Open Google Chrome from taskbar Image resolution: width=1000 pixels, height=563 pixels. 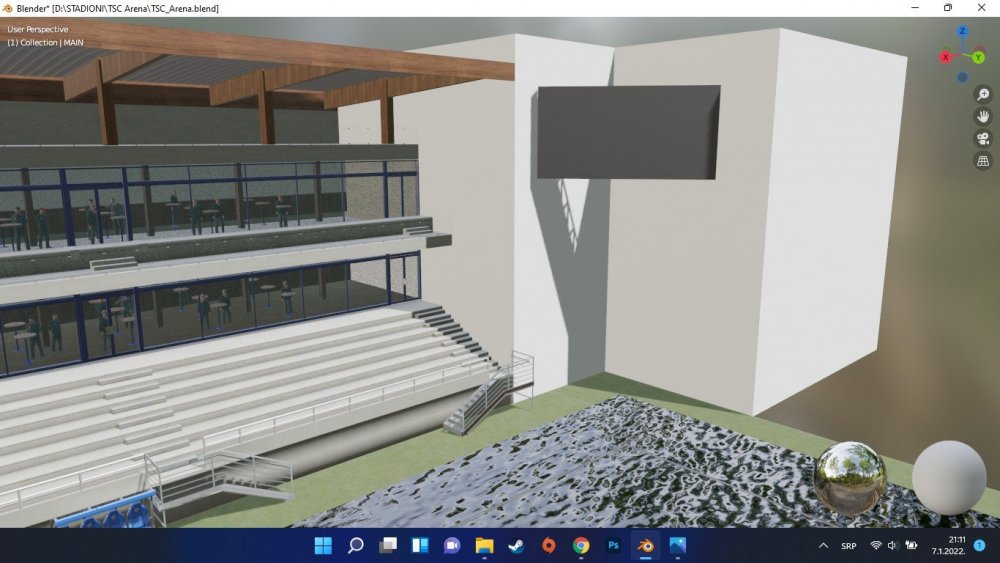coord(581,546)
